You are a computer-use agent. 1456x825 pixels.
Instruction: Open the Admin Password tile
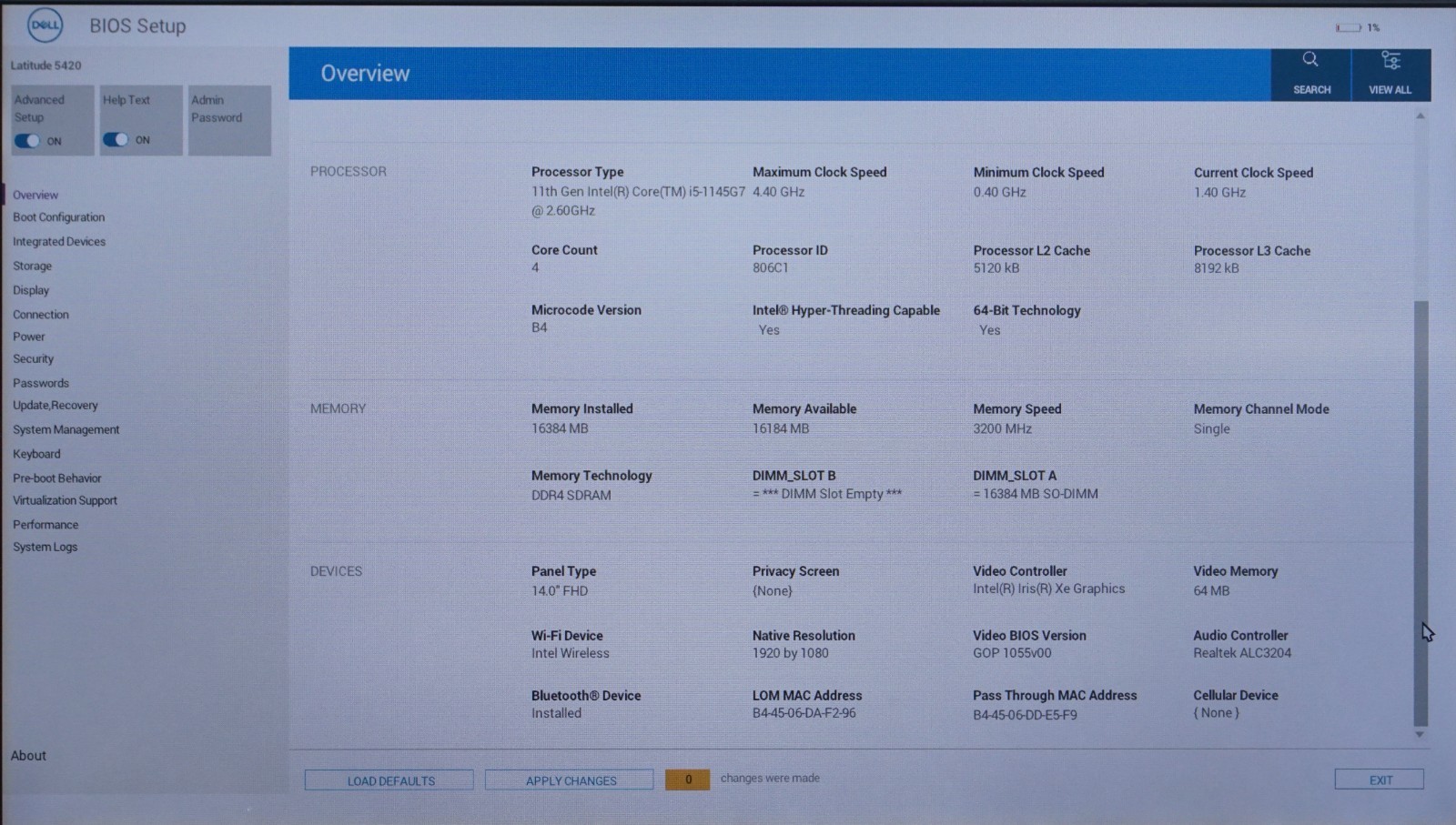click(x=229, y=120)
